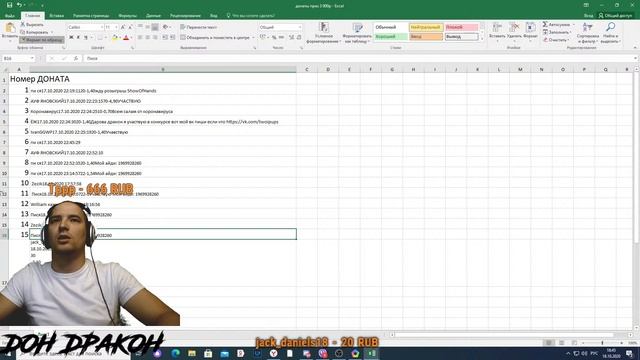This screenshot has width=640, height=360.
Task: Paste clipboard contents with Вставить
Action: 10,31
